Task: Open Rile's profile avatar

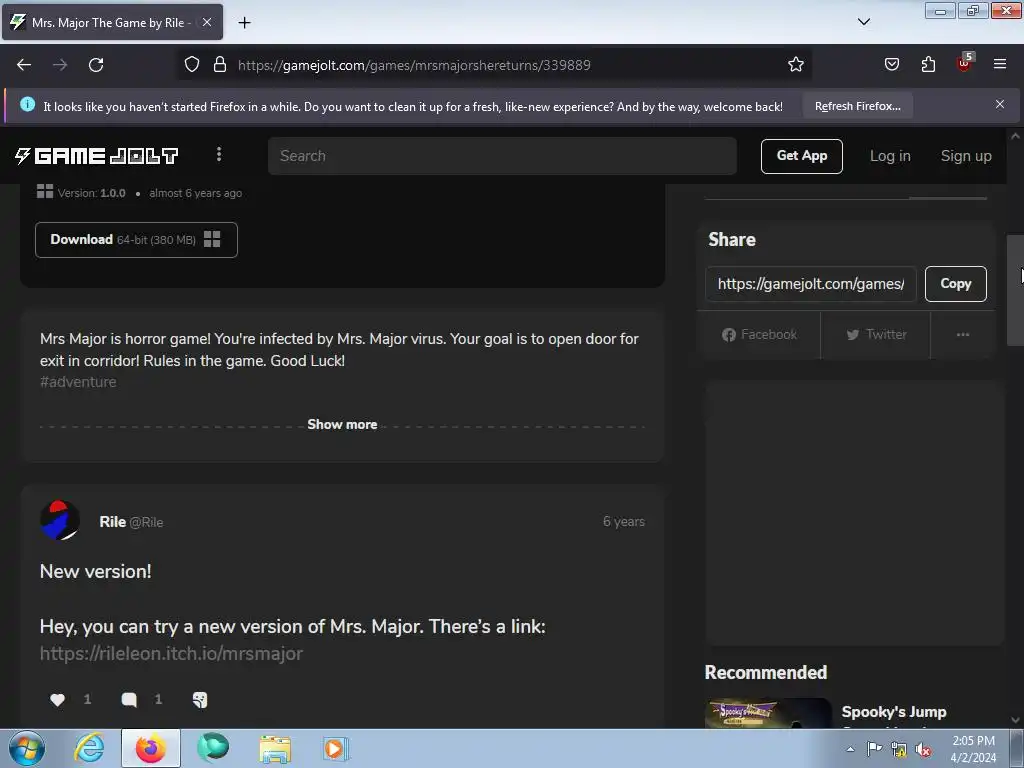Action: (60, 520)
